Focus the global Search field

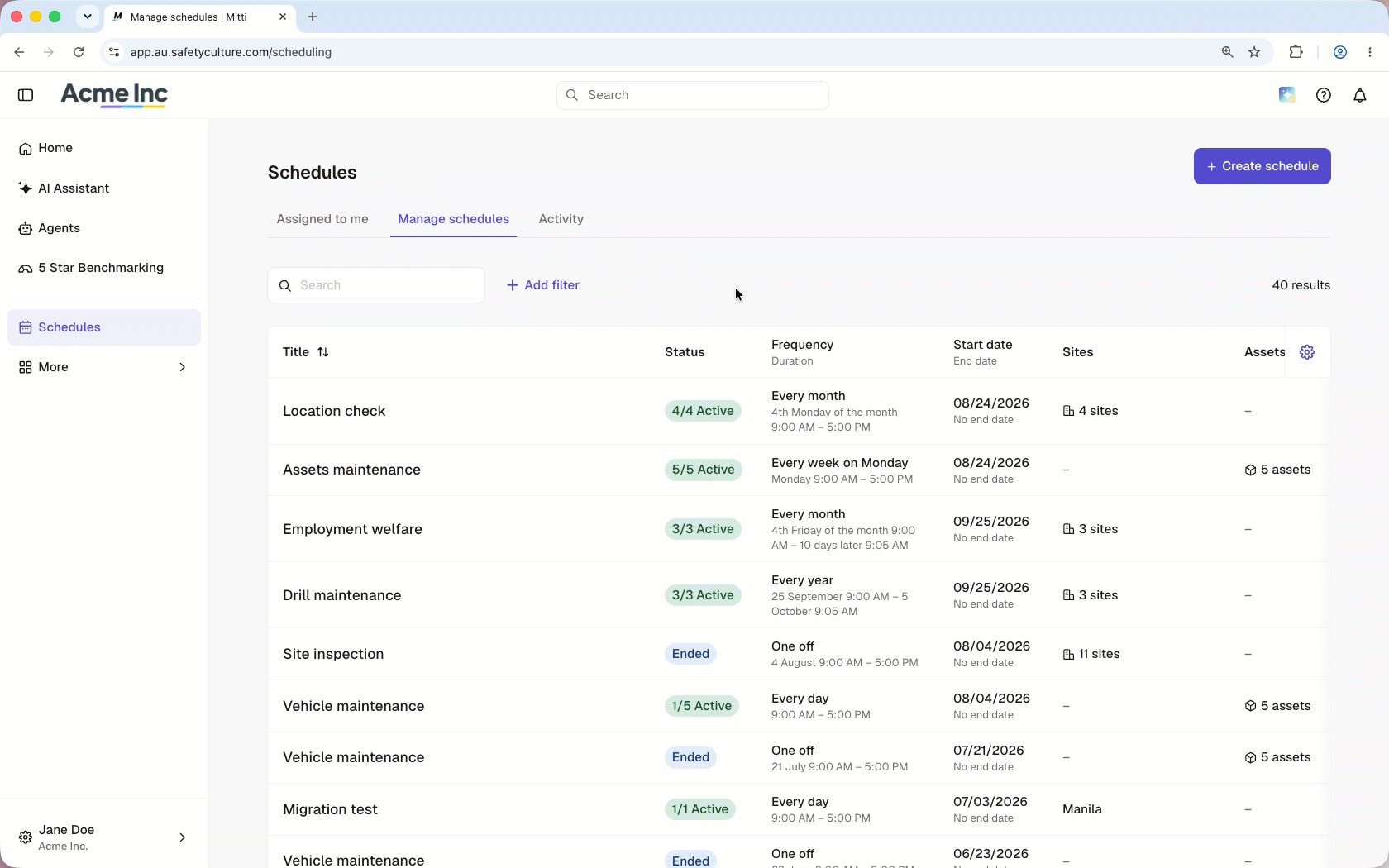pos(693,95)
